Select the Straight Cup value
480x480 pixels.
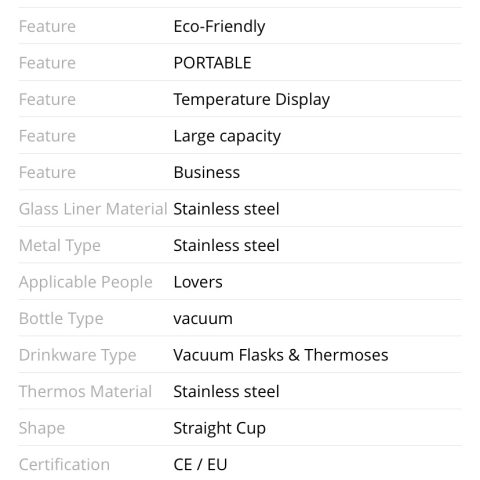click(x=219, y=428)
